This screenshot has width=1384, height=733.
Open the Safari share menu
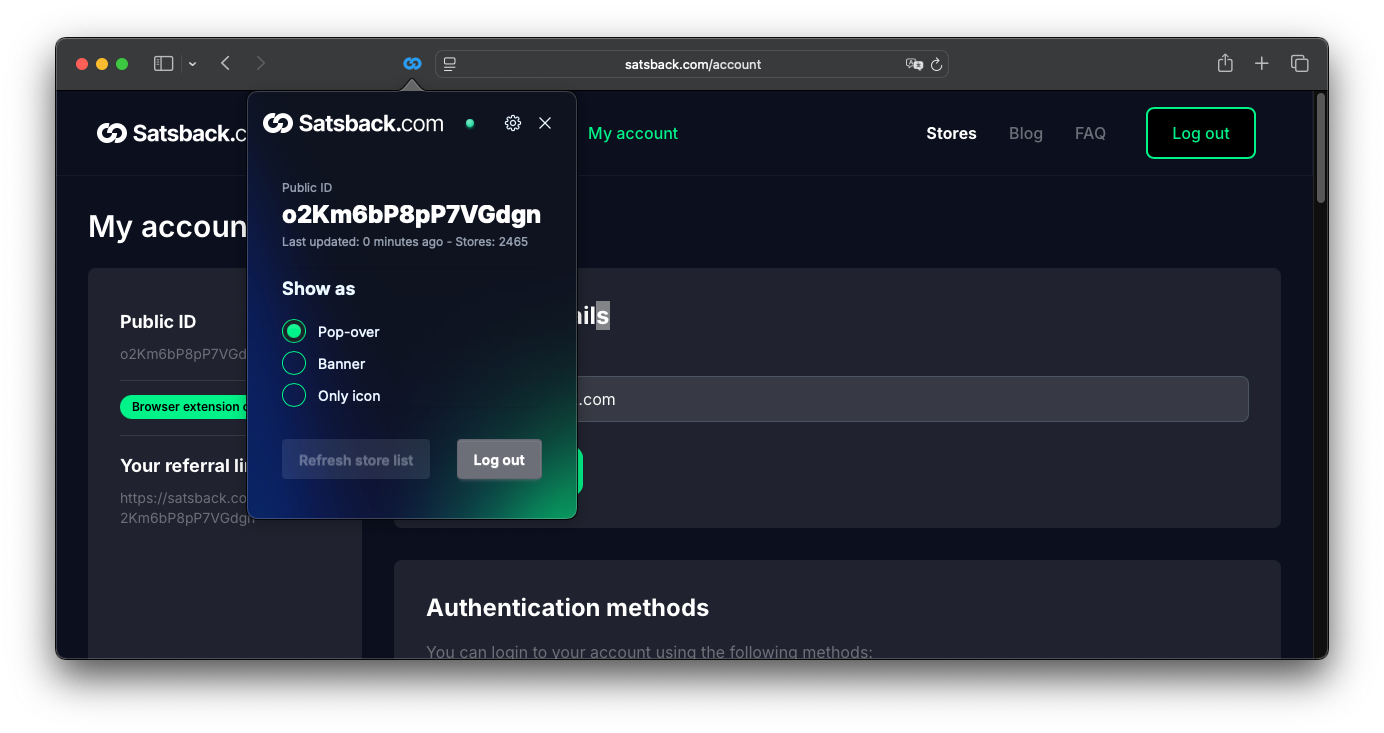(x=1225, y=63)
